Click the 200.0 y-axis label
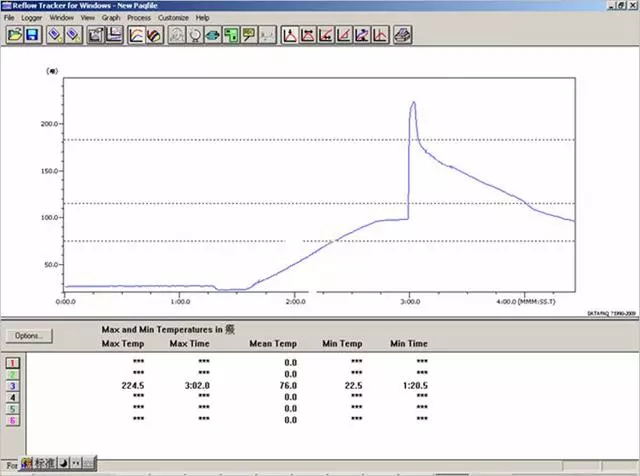 (50, 124)
